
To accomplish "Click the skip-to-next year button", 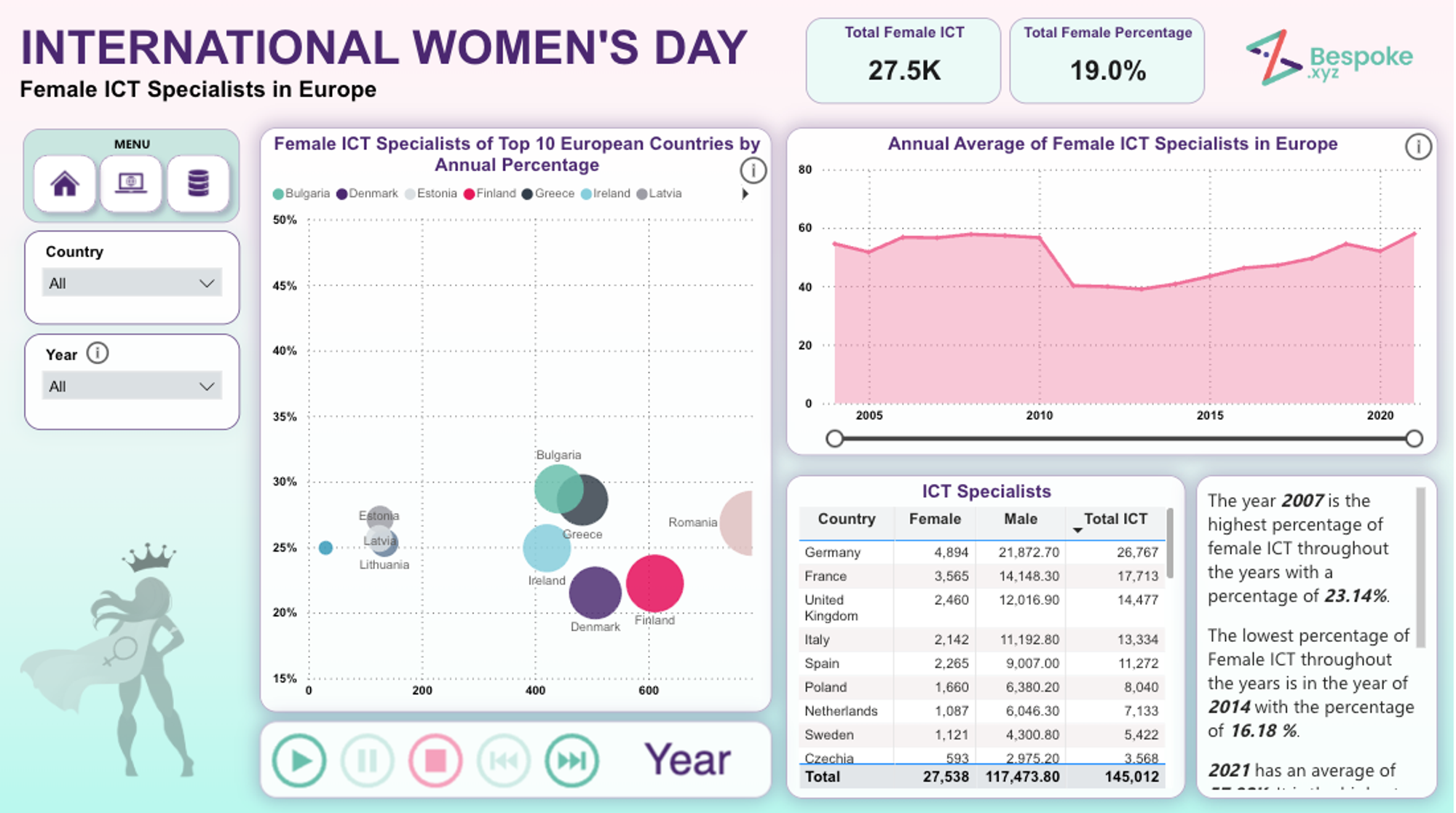I will (x=571, y=761).
